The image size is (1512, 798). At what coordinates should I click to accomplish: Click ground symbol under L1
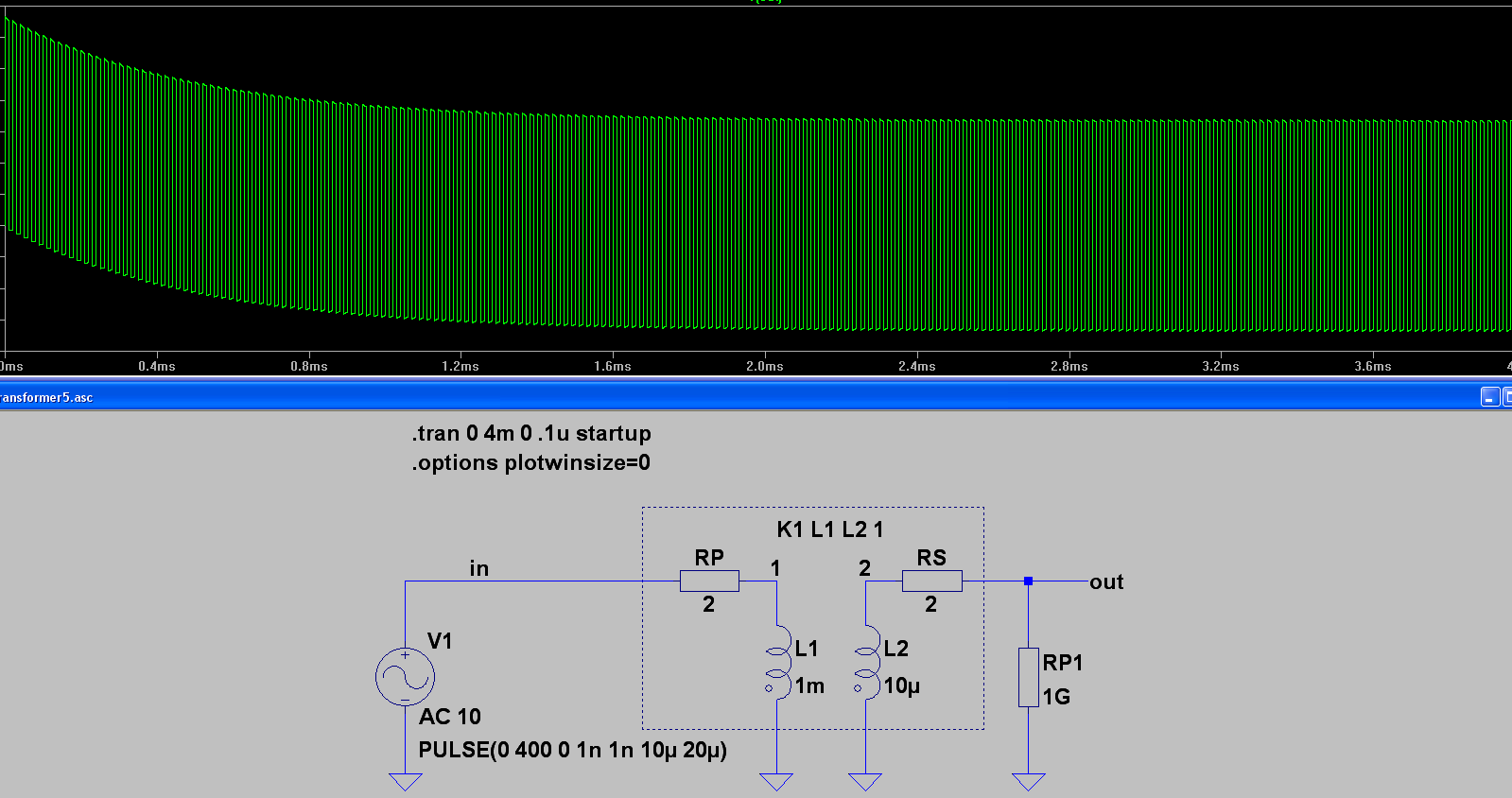[x=776, y=782]
